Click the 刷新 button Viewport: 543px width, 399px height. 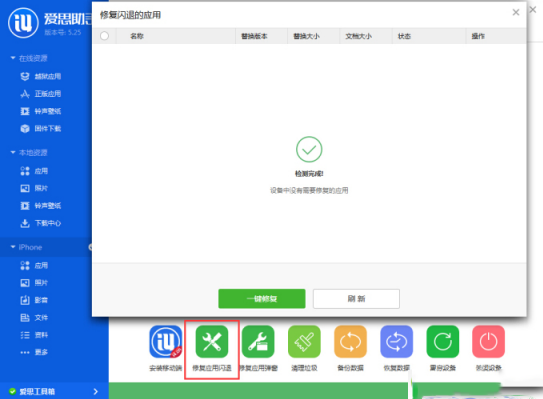356,299
